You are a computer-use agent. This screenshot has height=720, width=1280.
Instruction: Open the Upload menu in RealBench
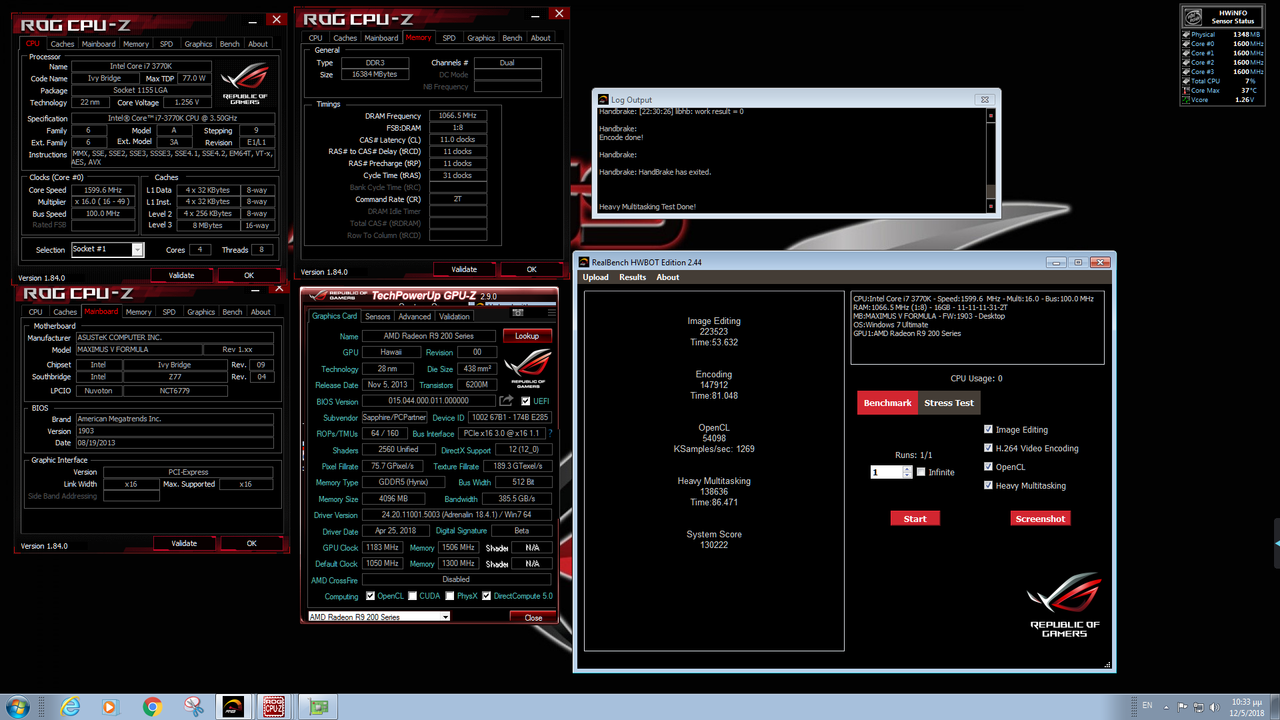595,277
